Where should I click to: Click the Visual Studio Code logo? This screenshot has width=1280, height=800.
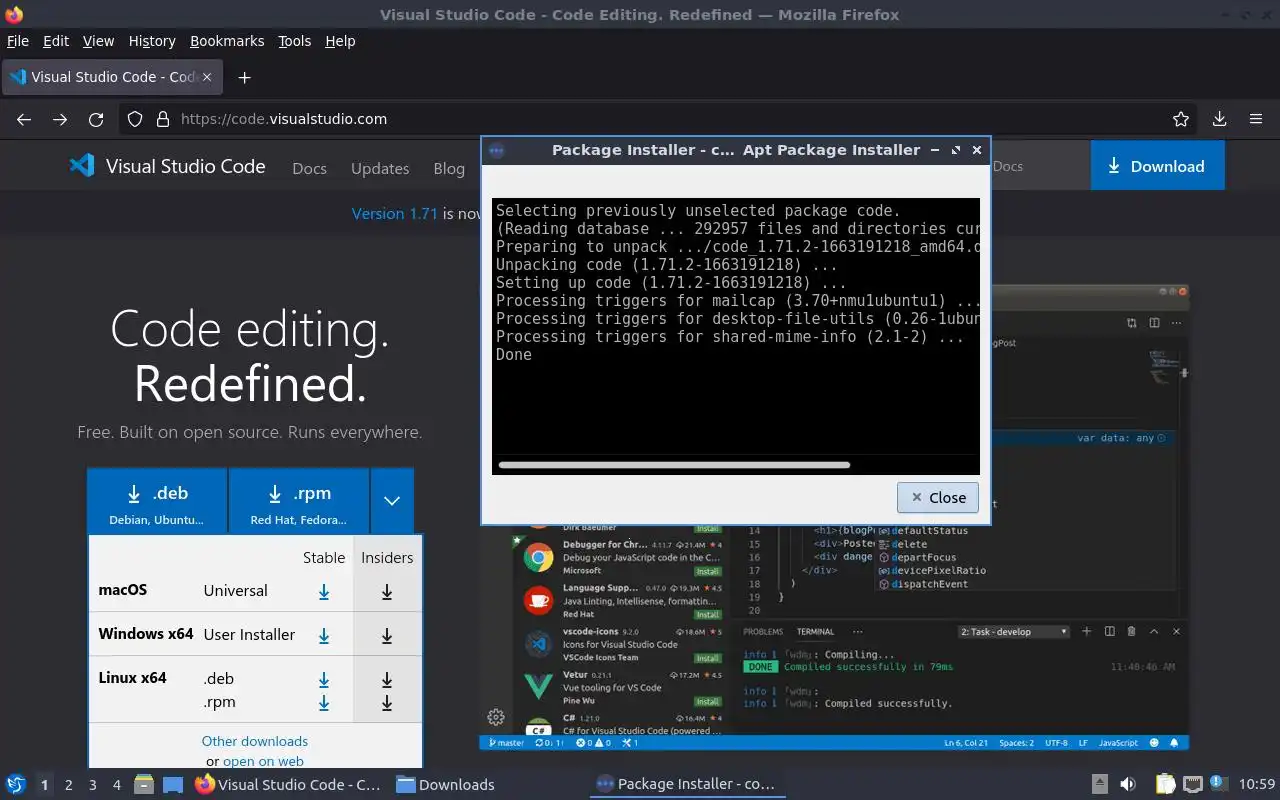(x=167, y=166)
